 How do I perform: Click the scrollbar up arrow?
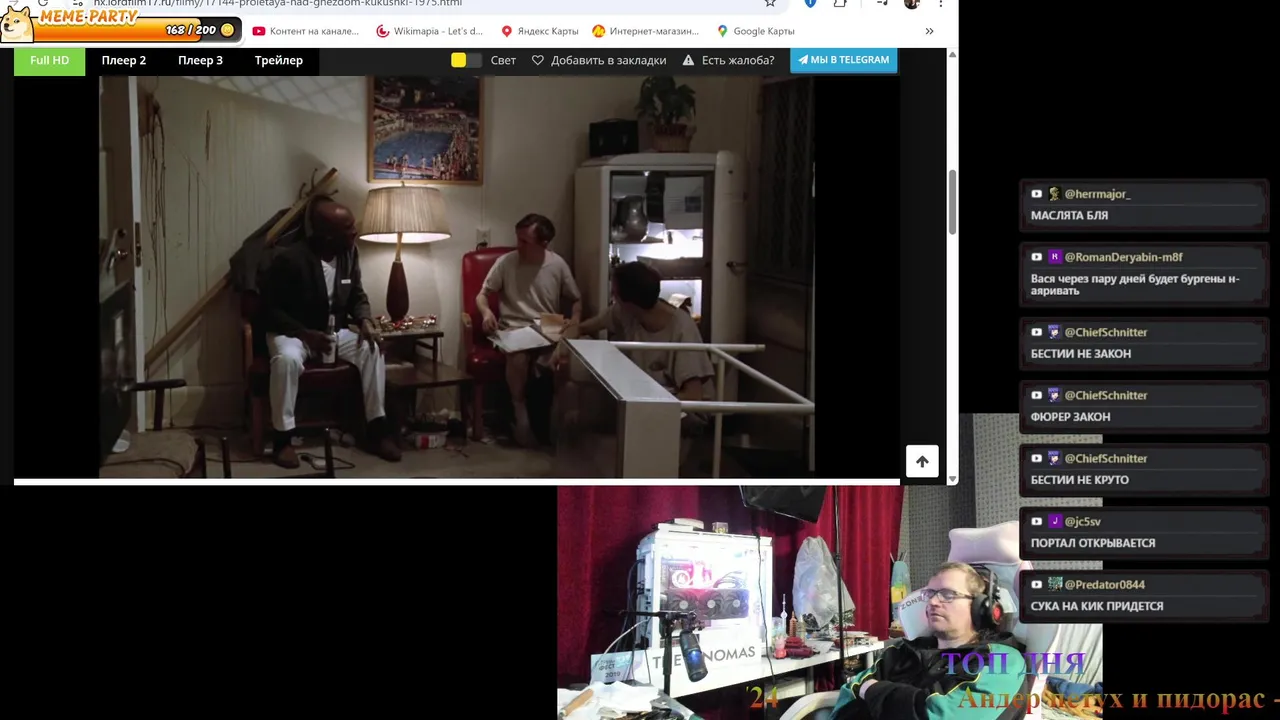(952, 54)
